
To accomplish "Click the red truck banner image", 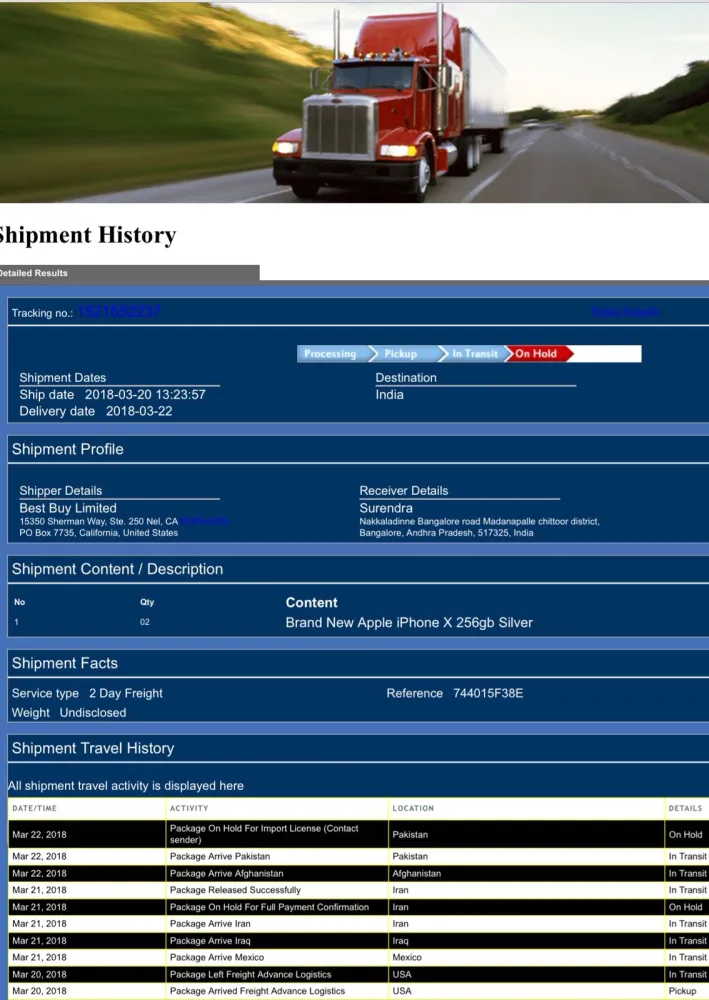I will [x=354, y=102].
